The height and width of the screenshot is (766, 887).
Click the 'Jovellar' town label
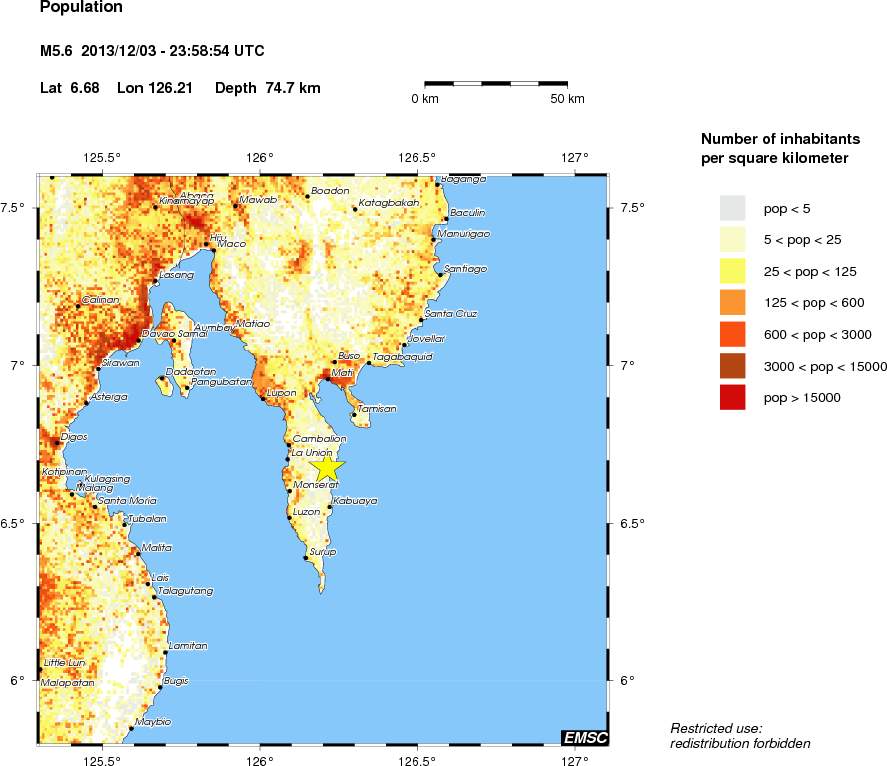[427, 339]
